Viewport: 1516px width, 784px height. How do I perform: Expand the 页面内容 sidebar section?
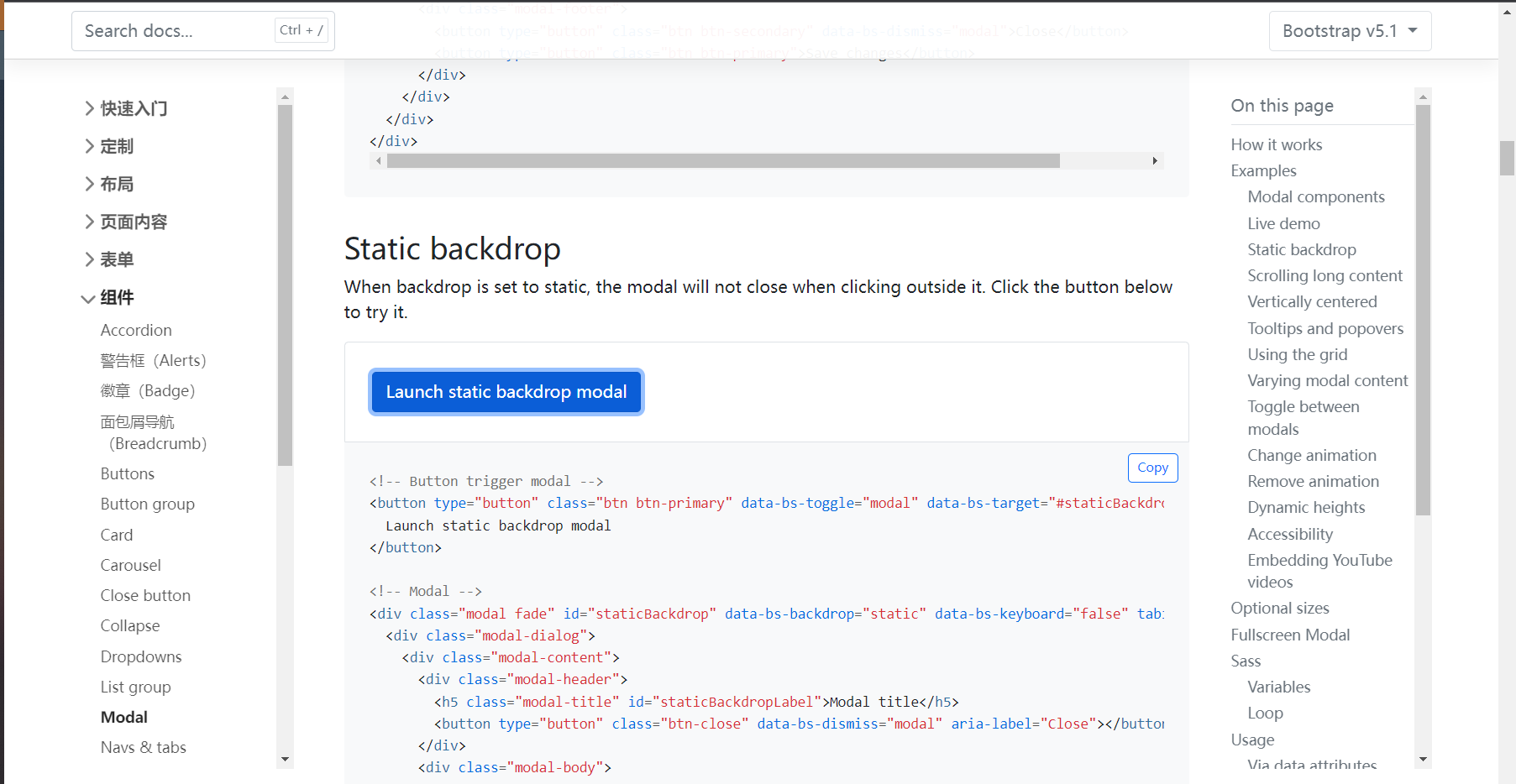[x=126, y=222]
